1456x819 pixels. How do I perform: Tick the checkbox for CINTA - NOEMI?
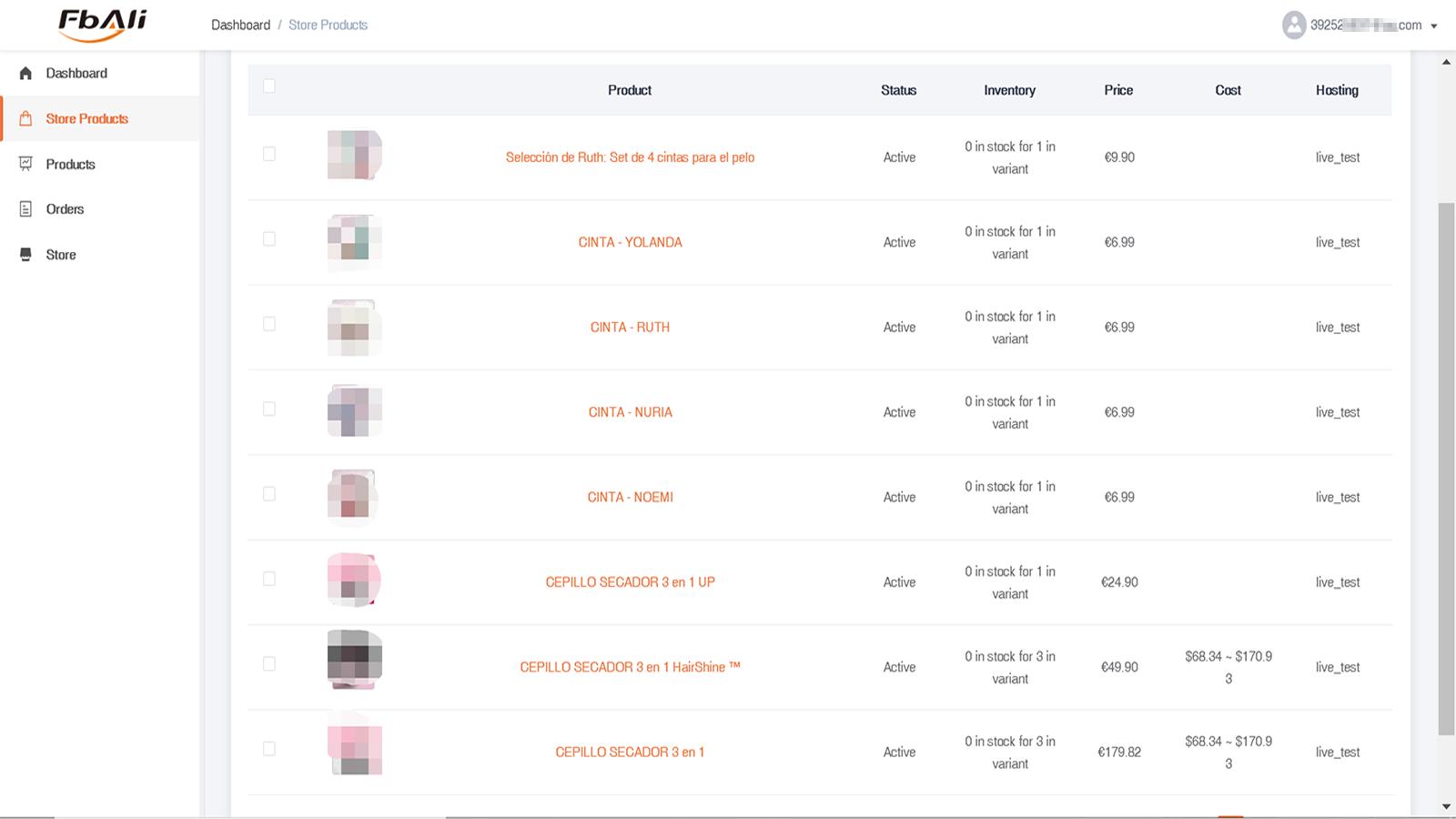click(x=269, y=493)
